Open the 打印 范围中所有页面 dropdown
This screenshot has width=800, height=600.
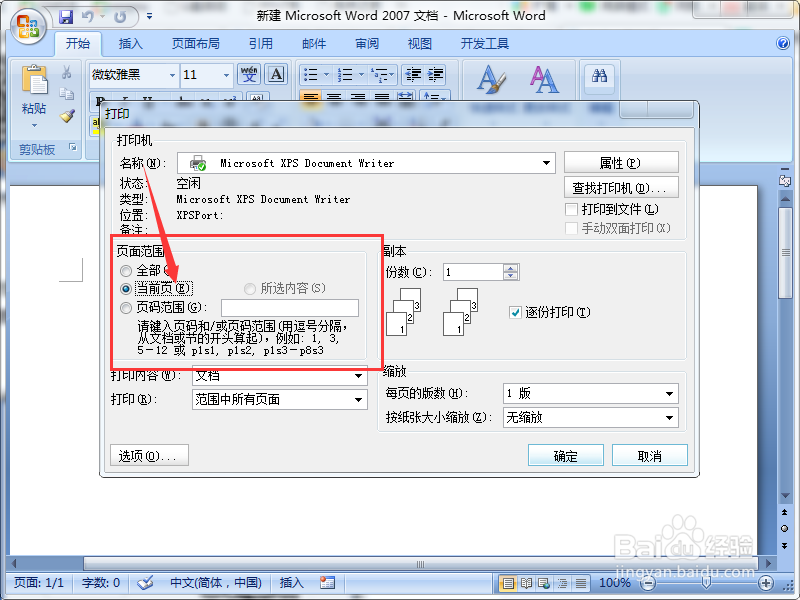359,399
